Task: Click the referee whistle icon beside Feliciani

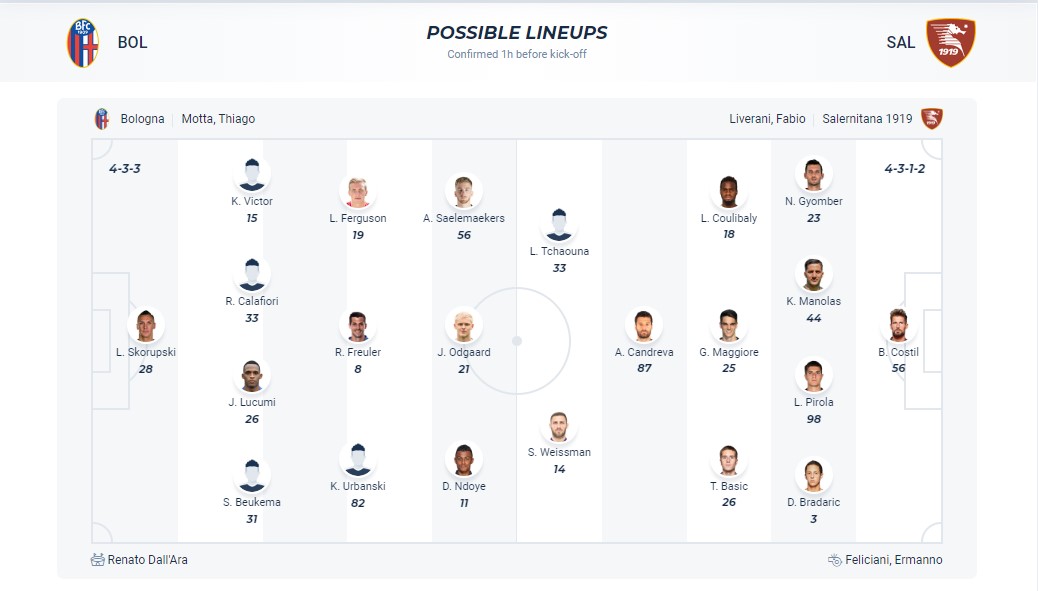Action: click(x=836, y=560)
